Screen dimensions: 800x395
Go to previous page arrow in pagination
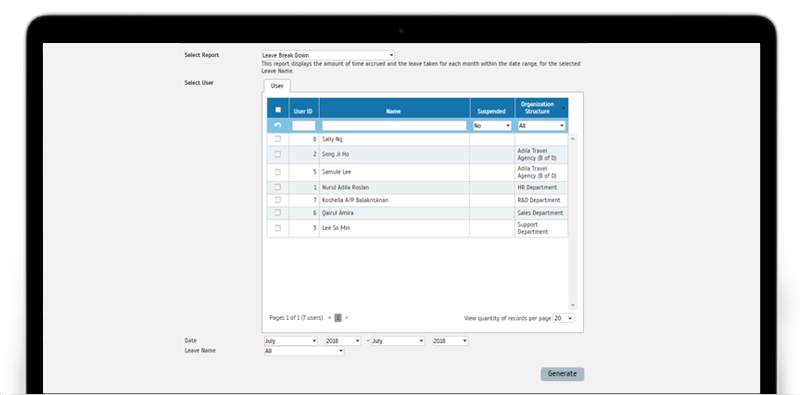pyautogui.click(x=330, y=317)
